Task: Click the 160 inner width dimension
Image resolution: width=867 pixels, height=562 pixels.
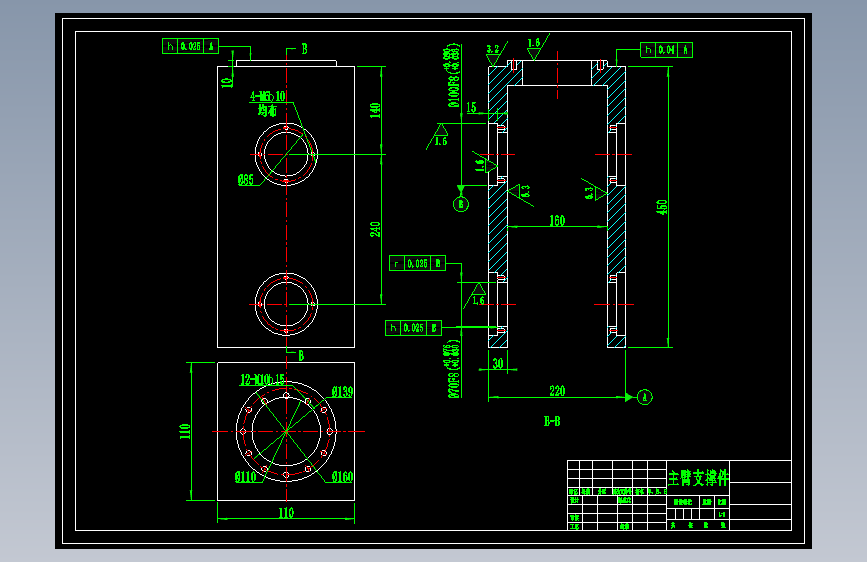Action: pyautogui.click(x=557, y=221)
